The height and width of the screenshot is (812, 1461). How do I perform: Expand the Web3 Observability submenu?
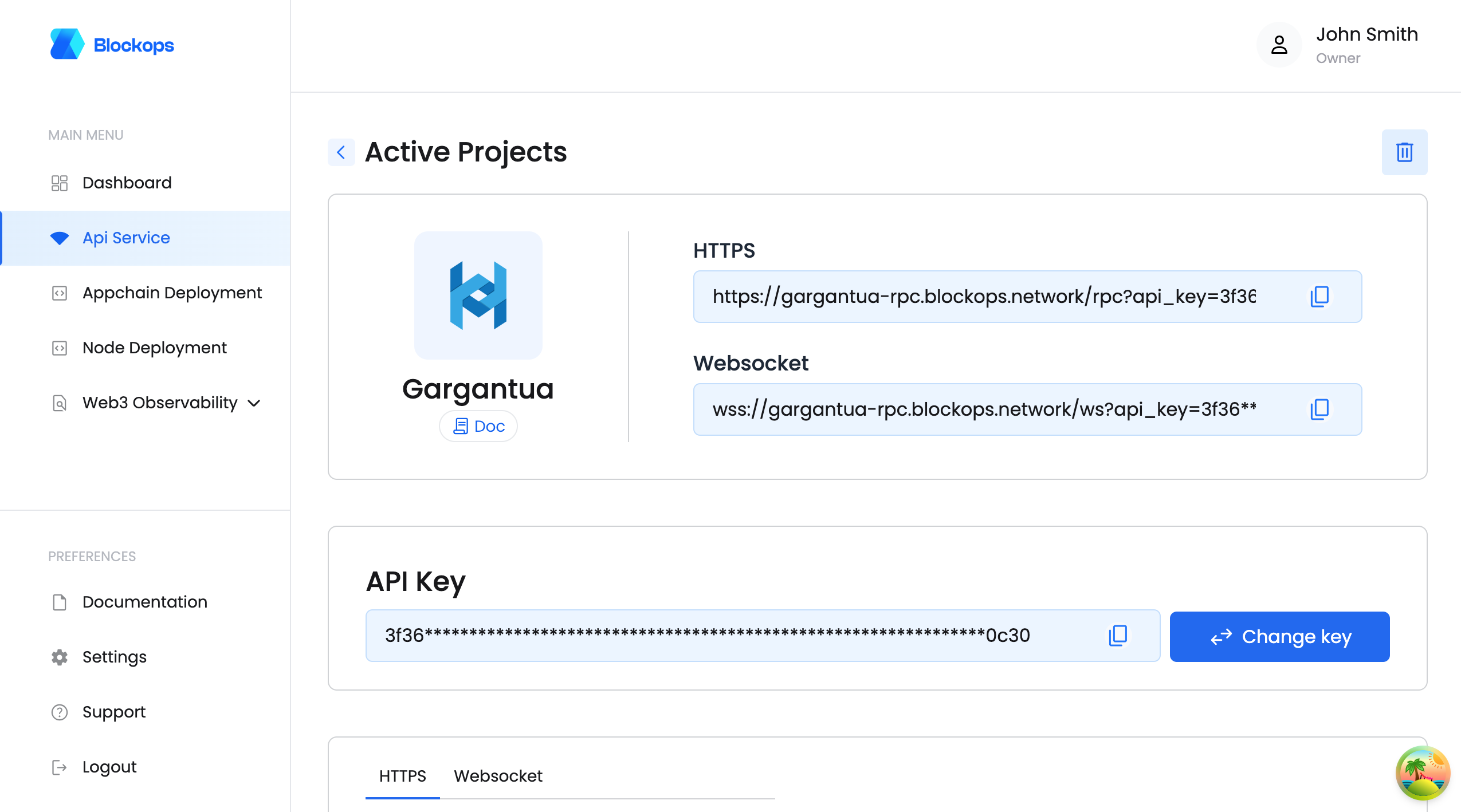click(254, 403)
